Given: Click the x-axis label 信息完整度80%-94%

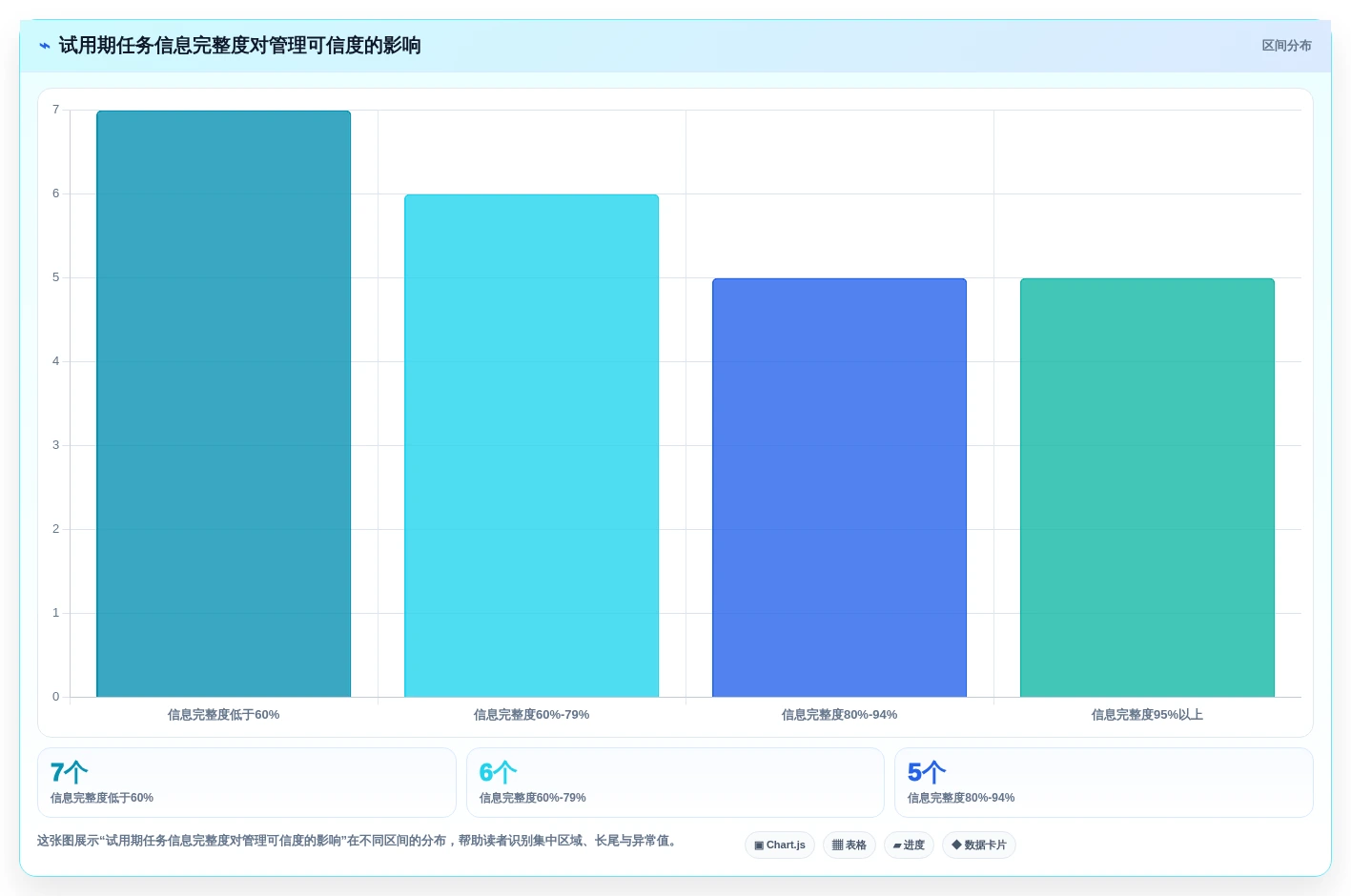Looking at the screenshot, I should [839, 715].
